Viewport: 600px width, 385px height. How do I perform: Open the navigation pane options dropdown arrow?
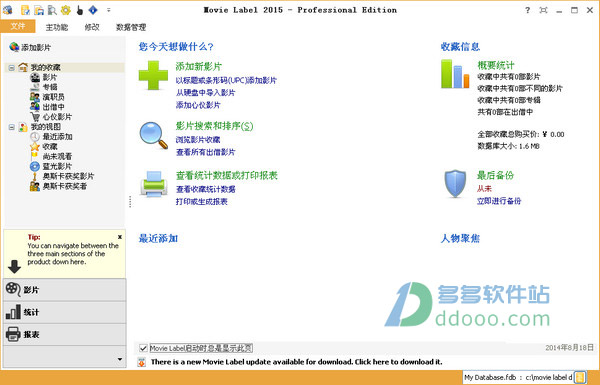tap(120, 359)
